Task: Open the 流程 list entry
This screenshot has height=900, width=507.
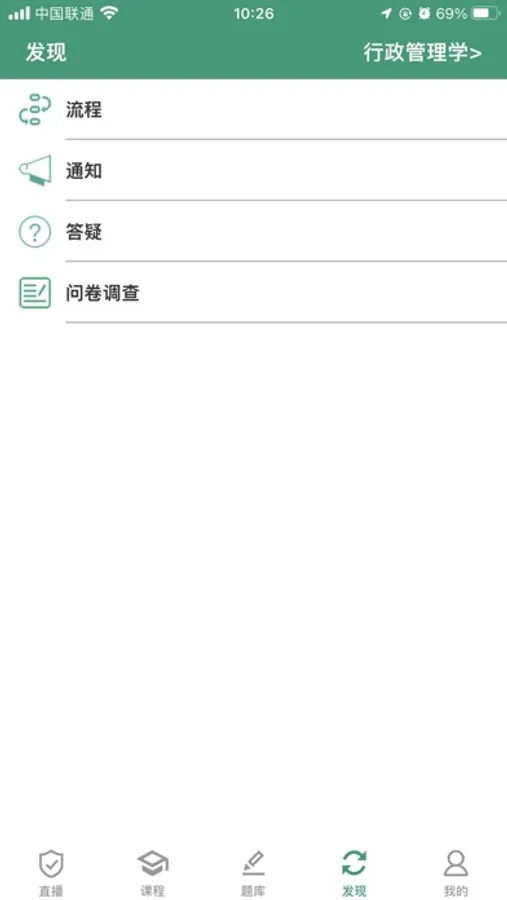Action: [253, 110]
